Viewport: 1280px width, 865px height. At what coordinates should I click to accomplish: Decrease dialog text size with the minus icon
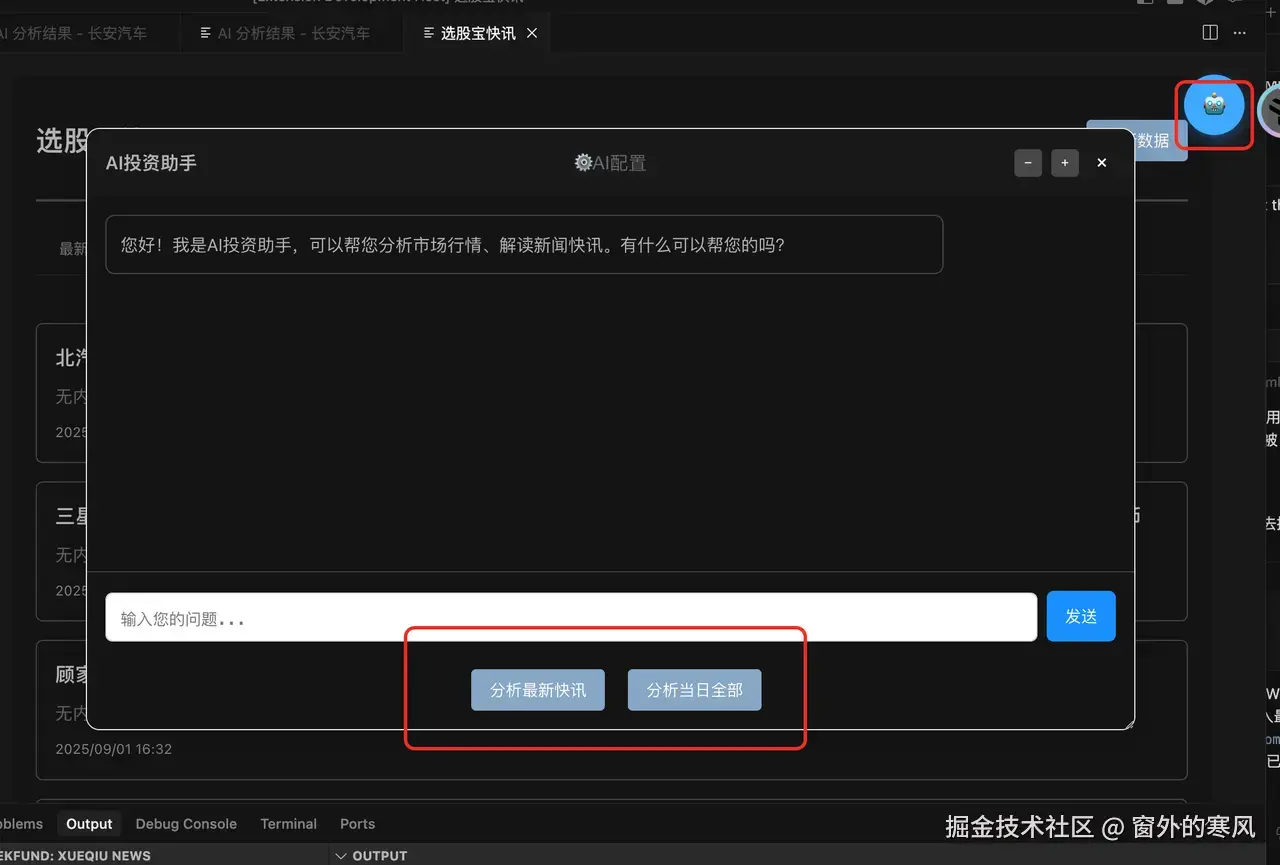pos(1028,162)
